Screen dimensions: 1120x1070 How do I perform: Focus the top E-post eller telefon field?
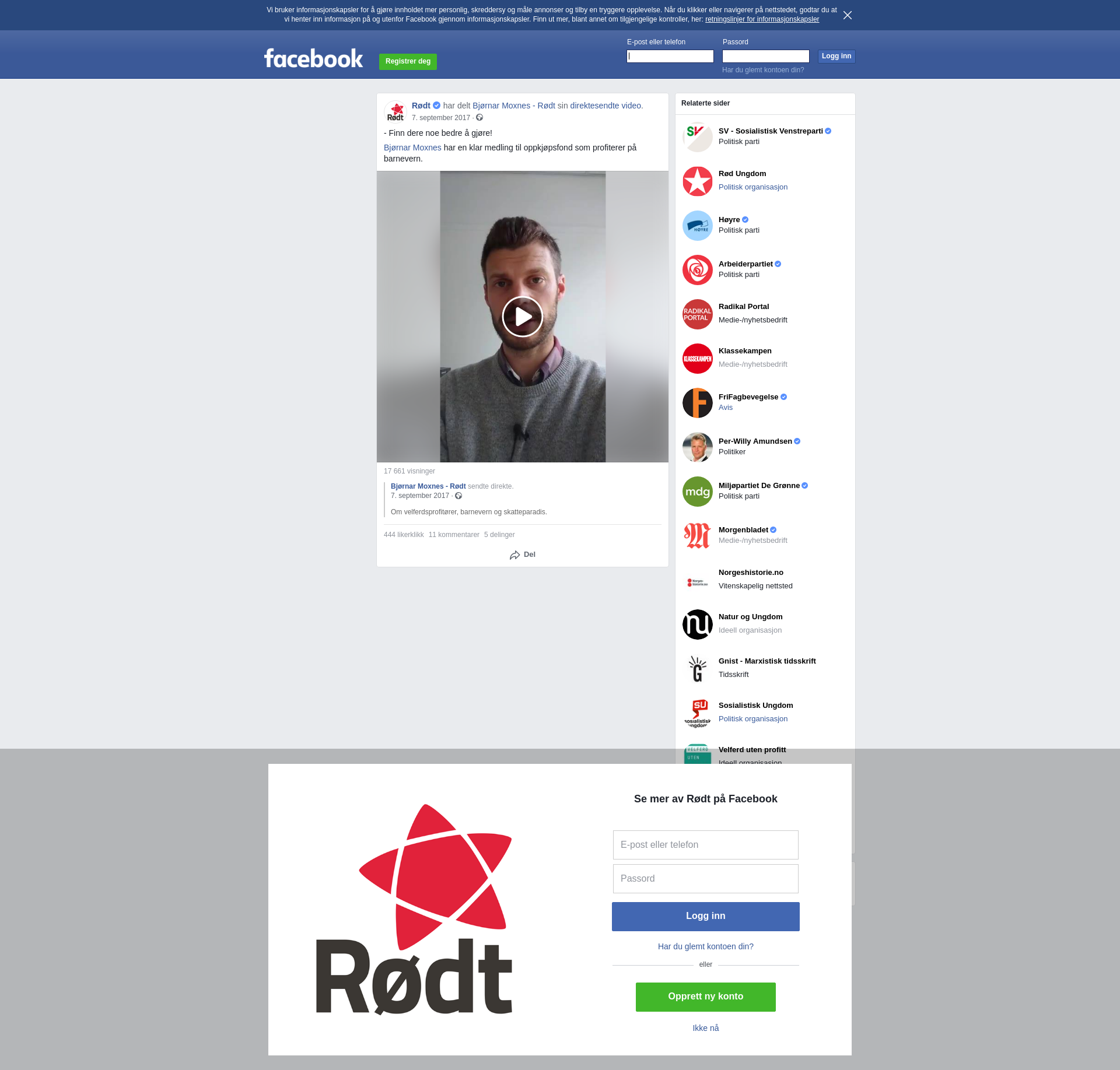670,56
